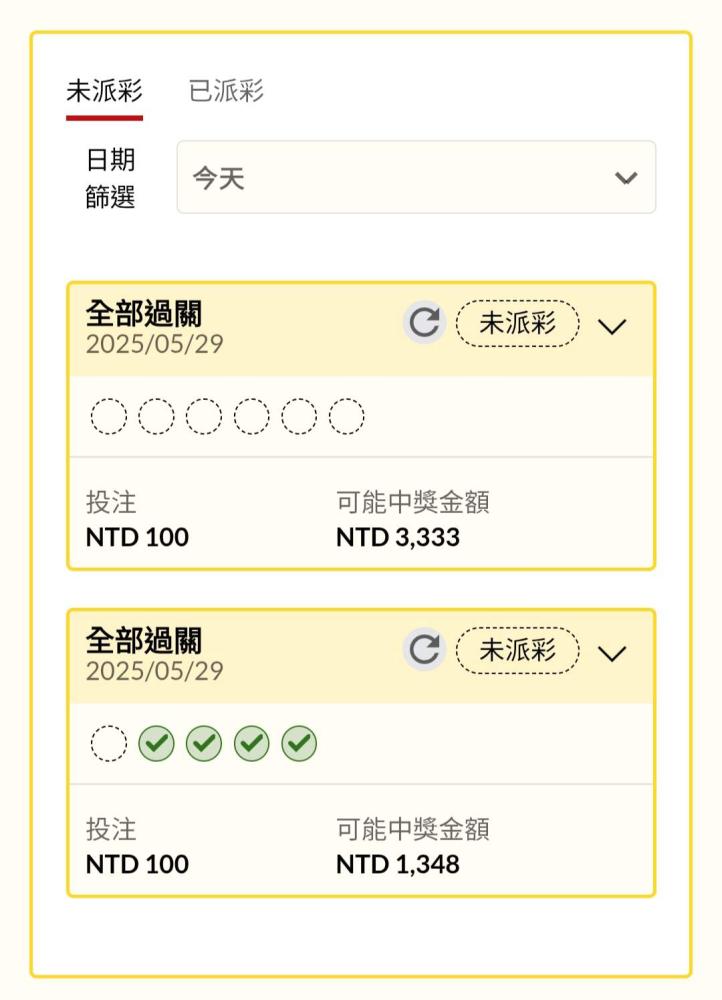Click the dashed pending circle in second card
Screen dimensions: 722x1000
pos(108,743)
